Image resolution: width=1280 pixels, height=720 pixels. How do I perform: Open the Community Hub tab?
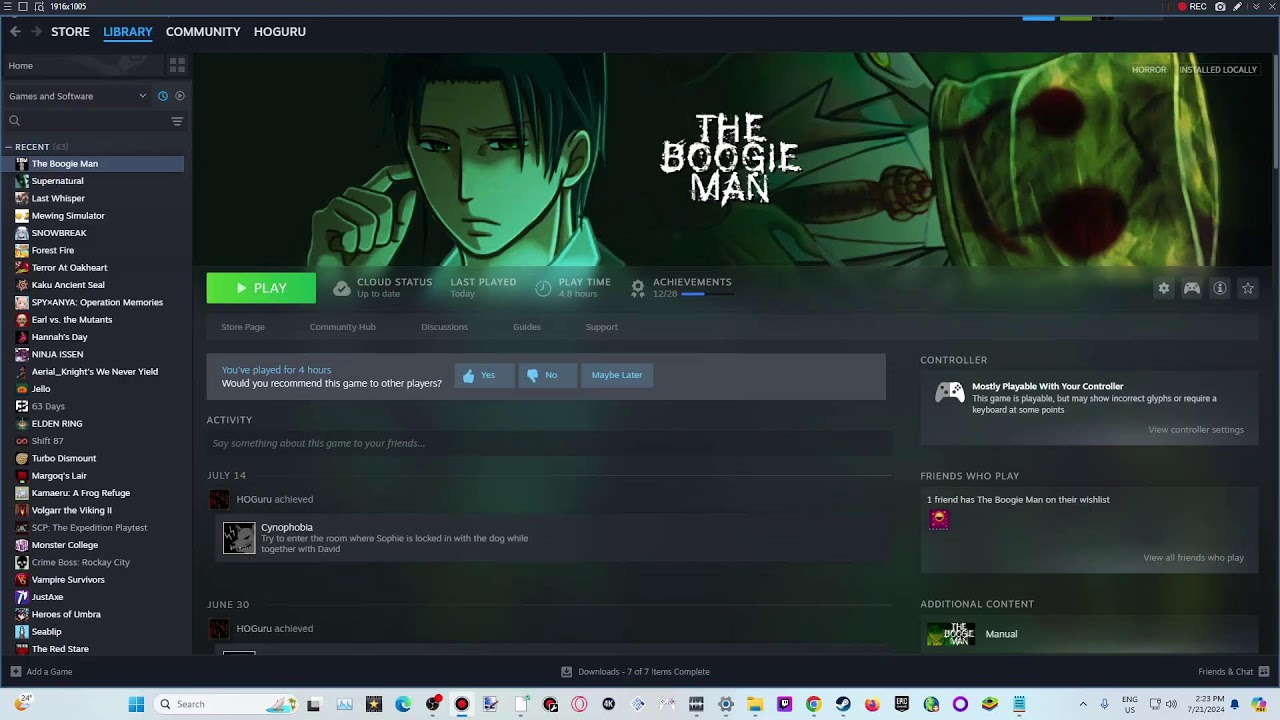(343, 327)
